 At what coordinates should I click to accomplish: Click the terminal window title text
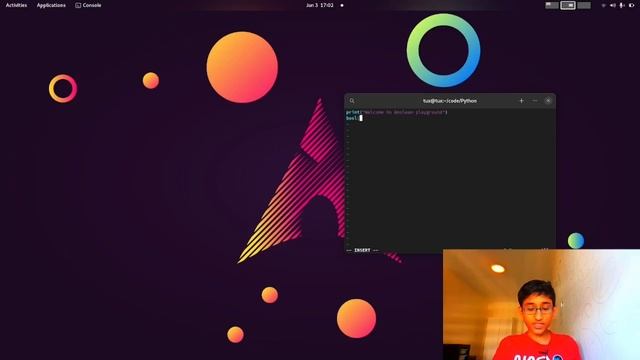(450, 101)
